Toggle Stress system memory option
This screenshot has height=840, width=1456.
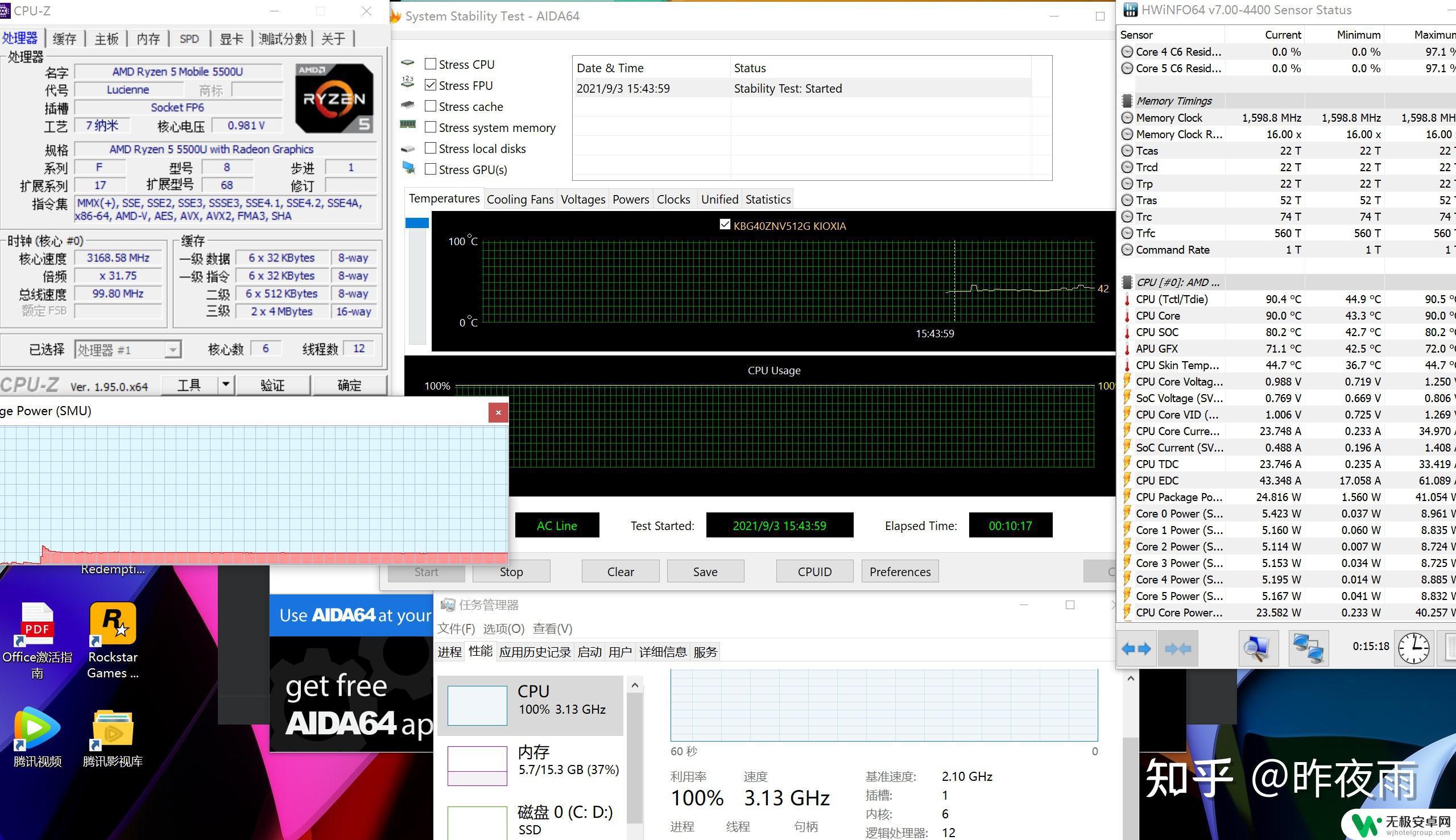pos(430,127)
